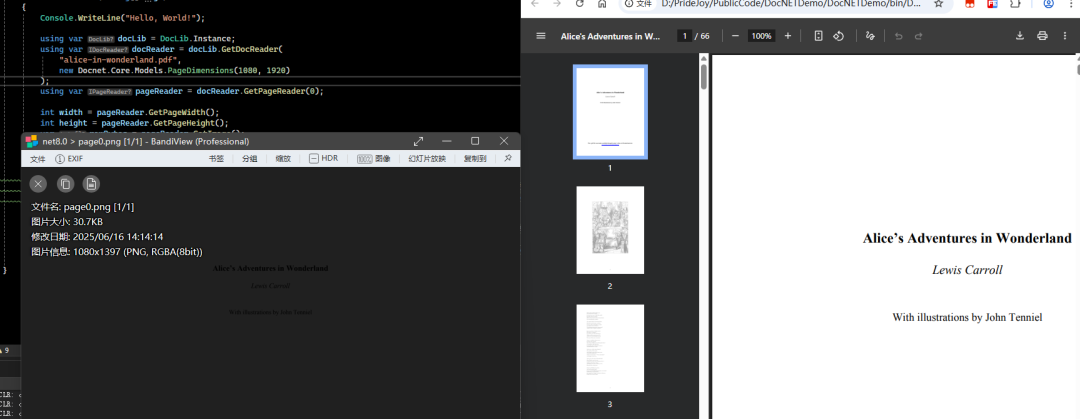1080x419 pixels.
Task: Start slideshow with 幻灯片放映
Action: (426, 159)
